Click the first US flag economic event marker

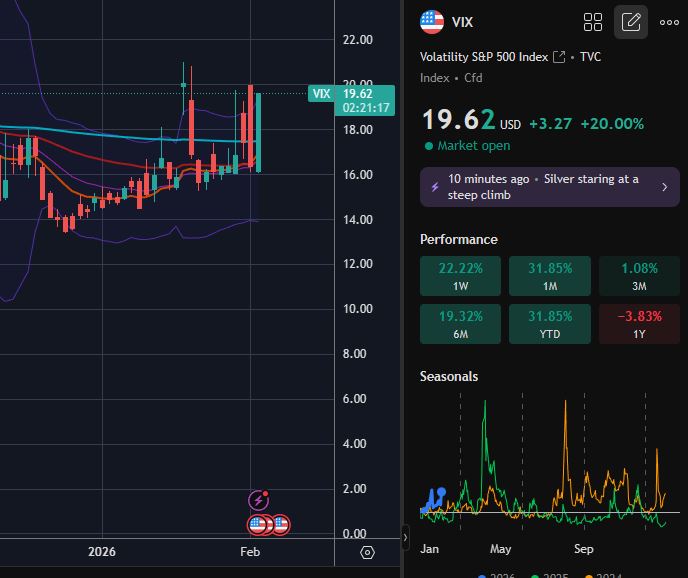click(x=258, y=525)
